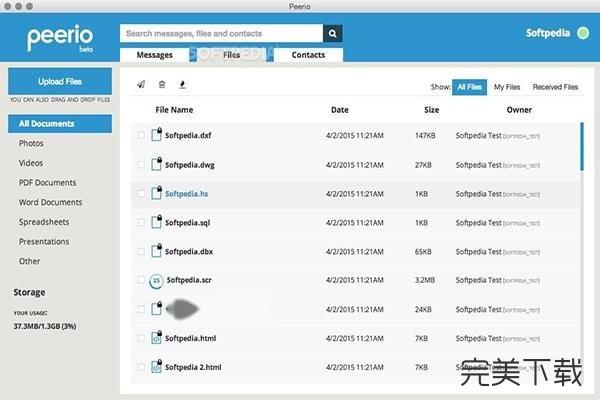Click the trash delete icon
The width and height of the screenshot is (600, 400).
point(162,85)
